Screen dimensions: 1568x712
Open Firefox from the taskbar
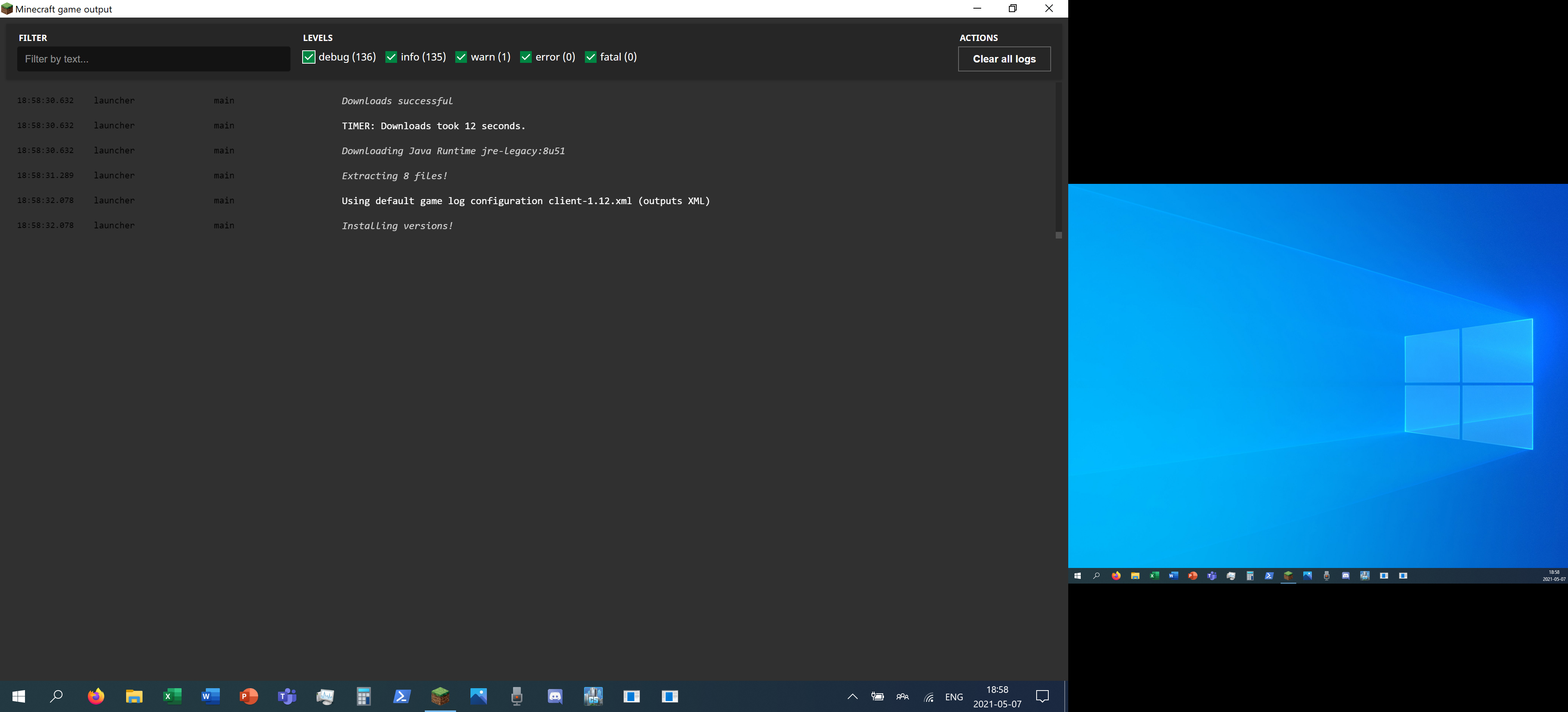point(96,696)
